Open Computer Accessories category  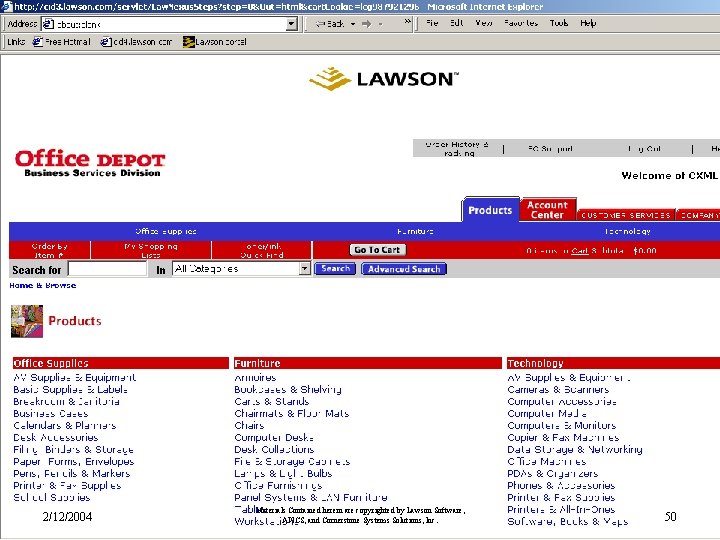coord(562,401)
